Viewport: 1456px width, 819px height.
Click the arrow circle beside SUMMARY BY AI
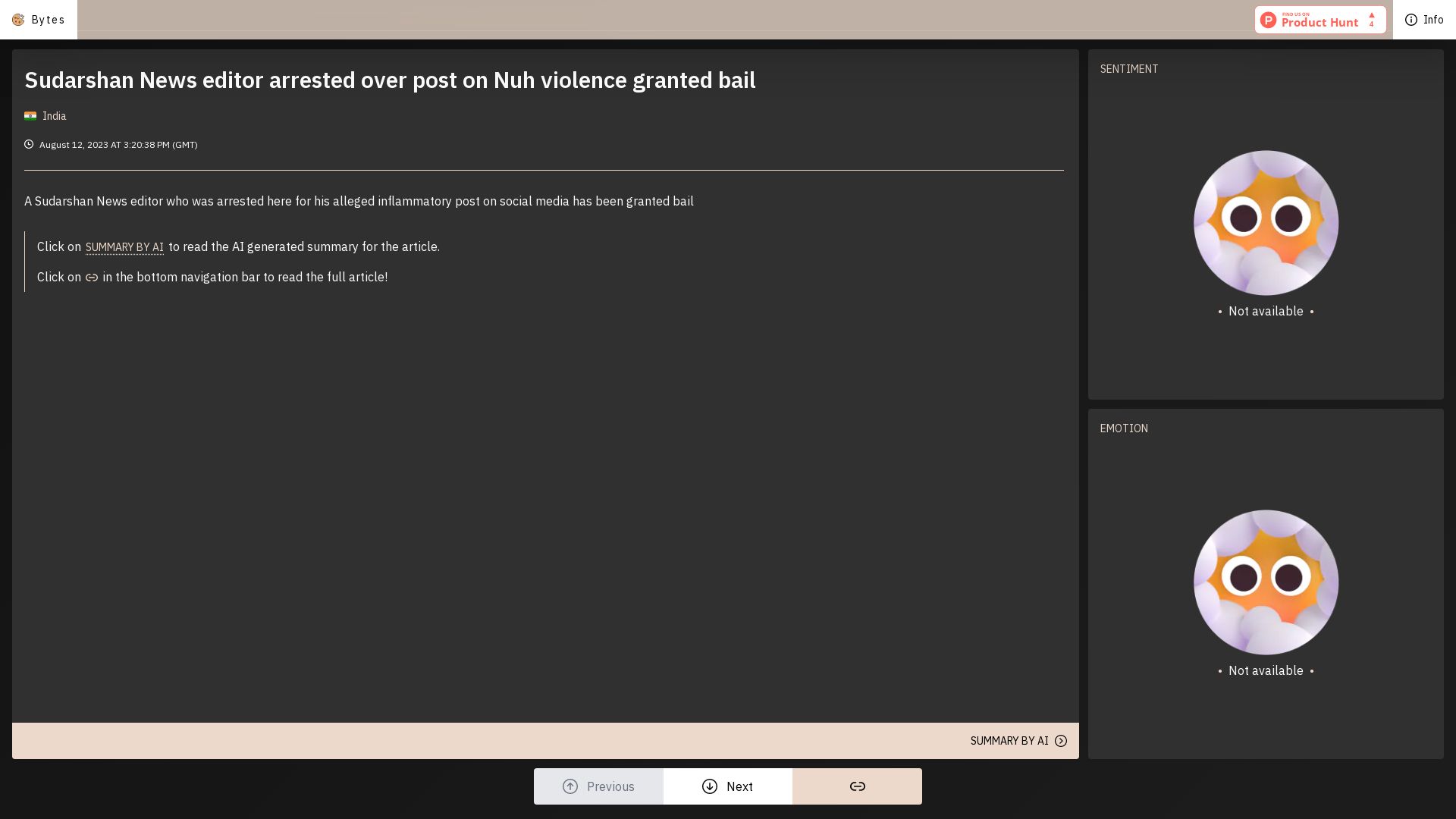1061,741
